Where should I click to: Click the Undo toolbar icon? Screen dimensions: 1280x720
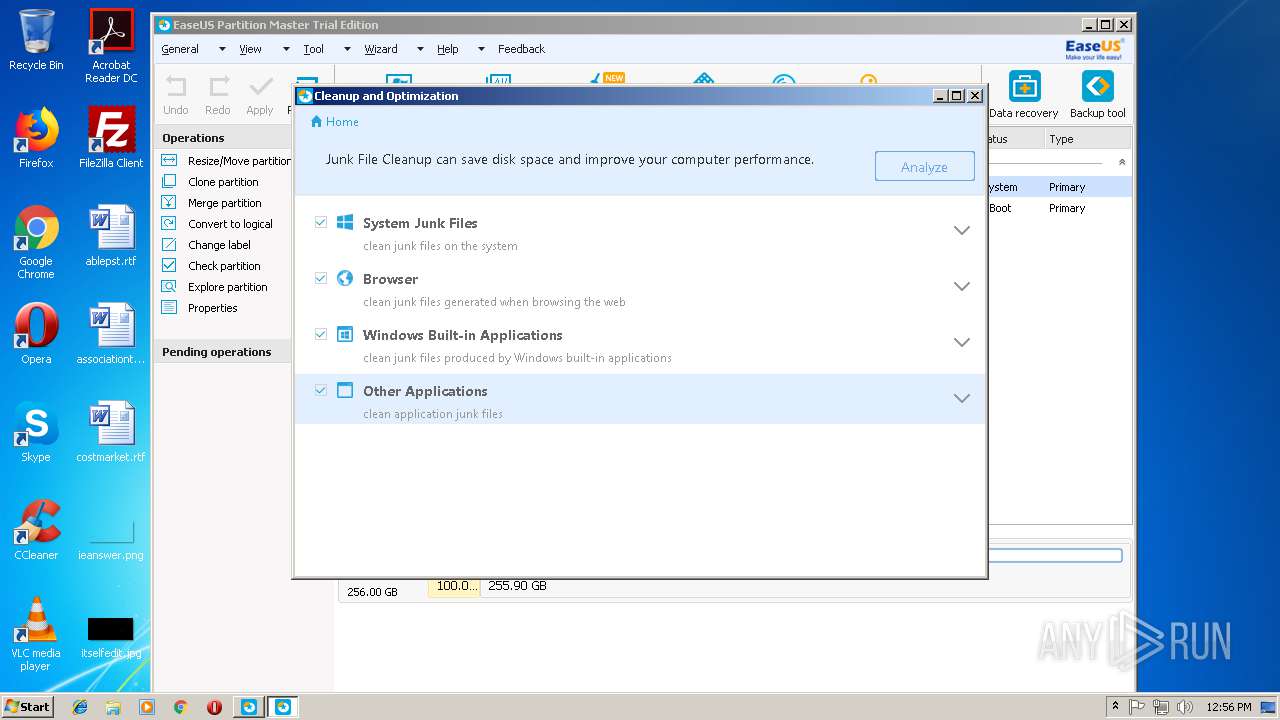click(x=176, y=86)
